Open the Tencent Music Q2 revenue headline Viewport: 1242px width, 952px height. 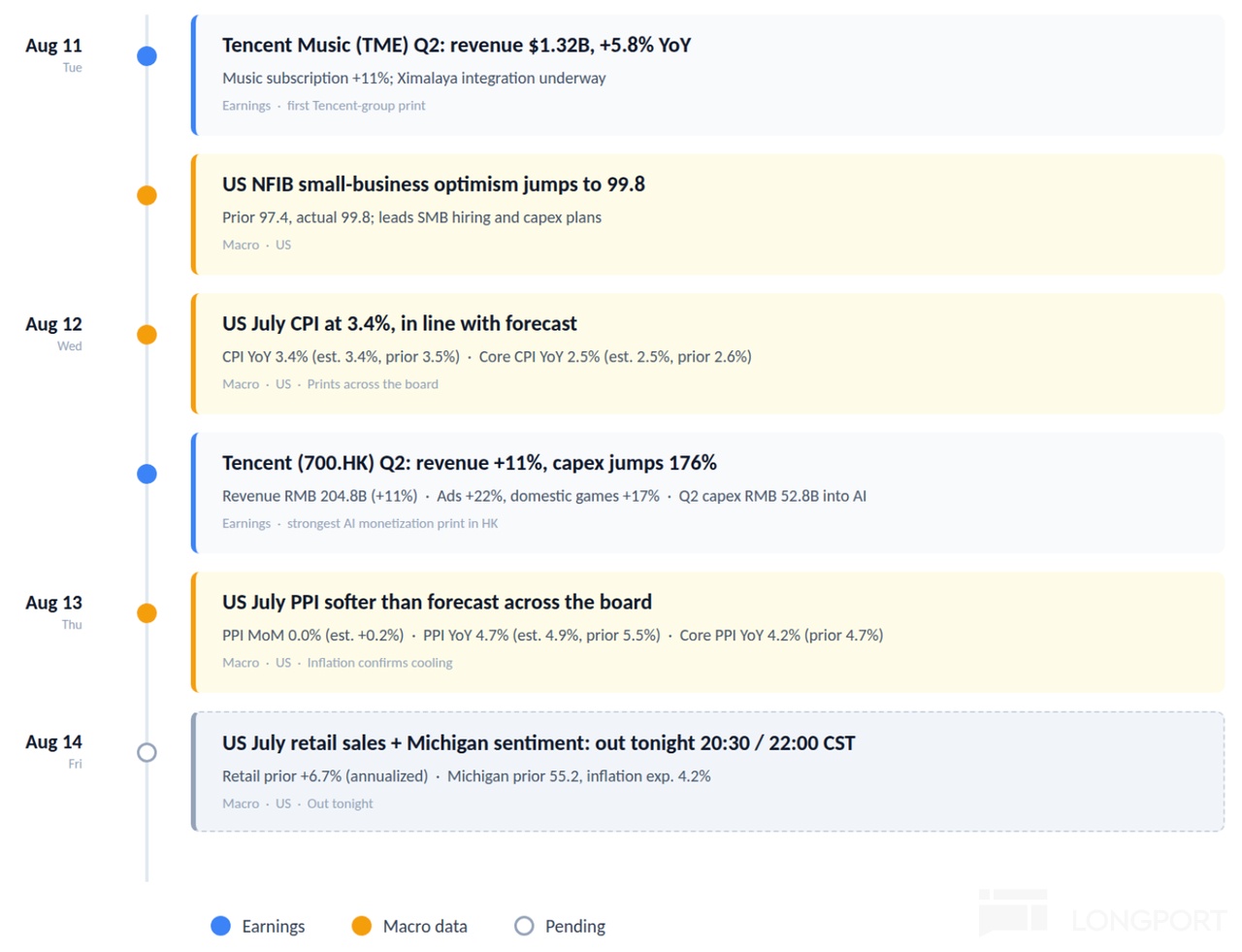(456, 45)
